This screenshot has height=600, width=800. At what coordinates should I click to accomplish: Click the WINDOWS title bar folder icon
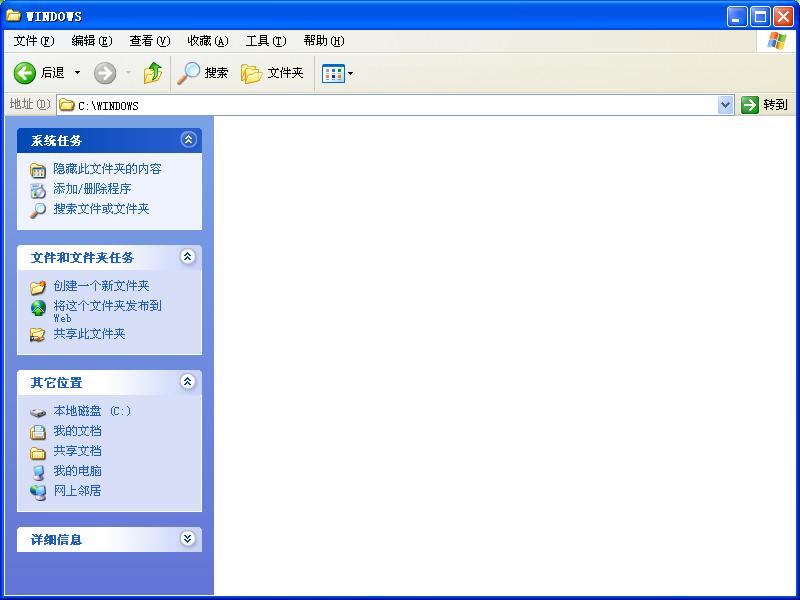tap(13, 15)
